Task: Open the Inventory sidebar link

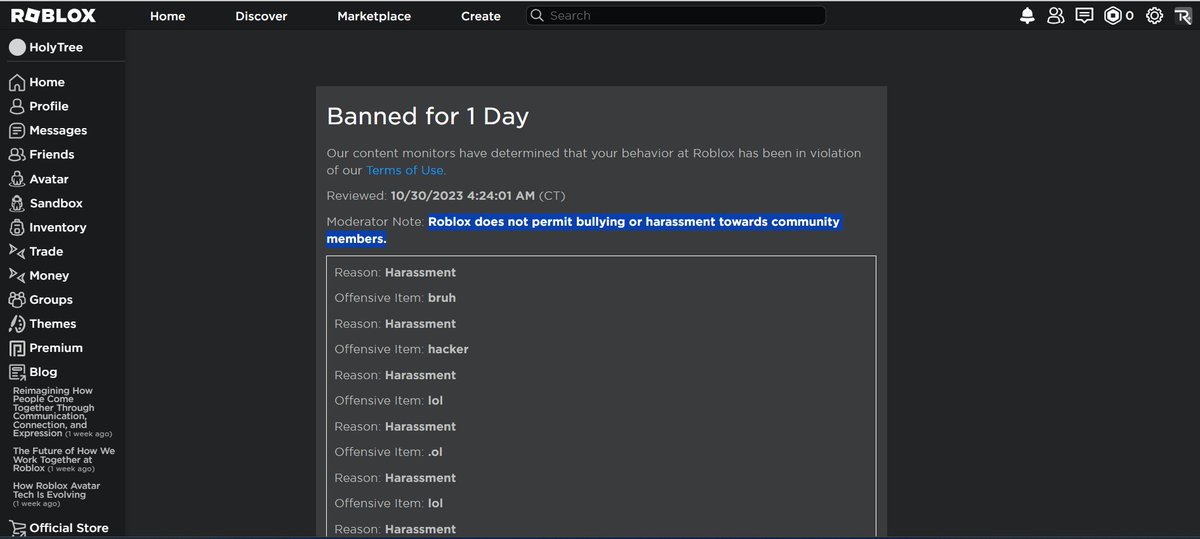Action: coord(58,227)
